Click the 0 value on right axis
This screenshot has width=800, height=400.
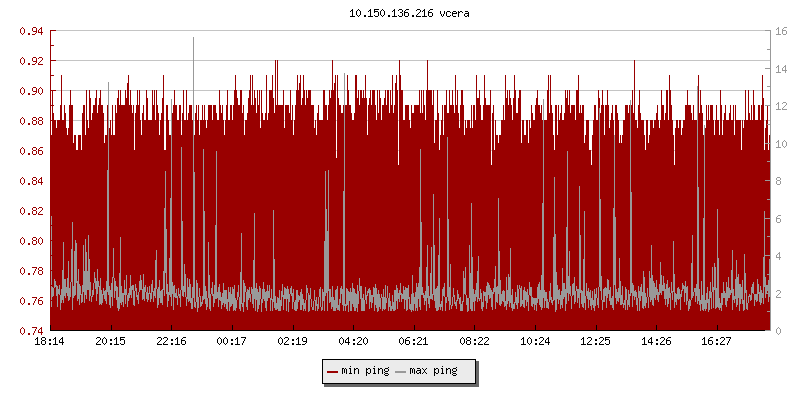[777, 331]
